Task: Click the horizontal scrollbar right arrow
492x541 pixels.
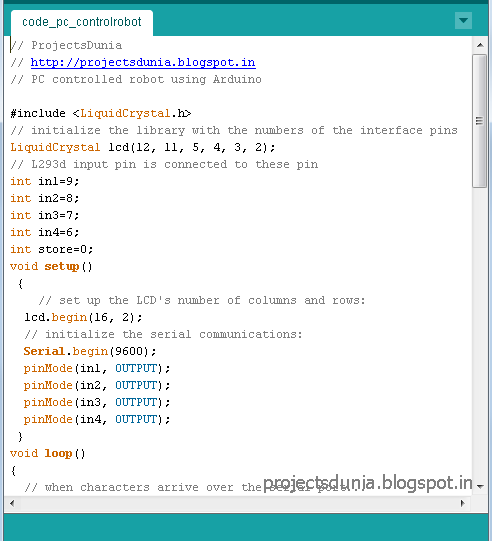Action: click(463, 503)
